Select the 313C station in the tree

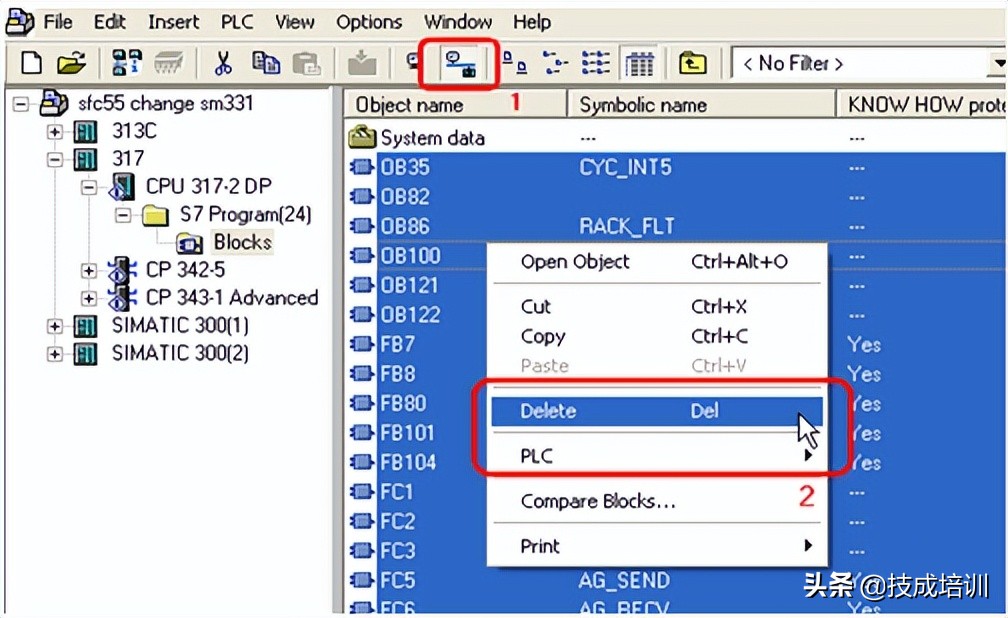coord(134,131)
